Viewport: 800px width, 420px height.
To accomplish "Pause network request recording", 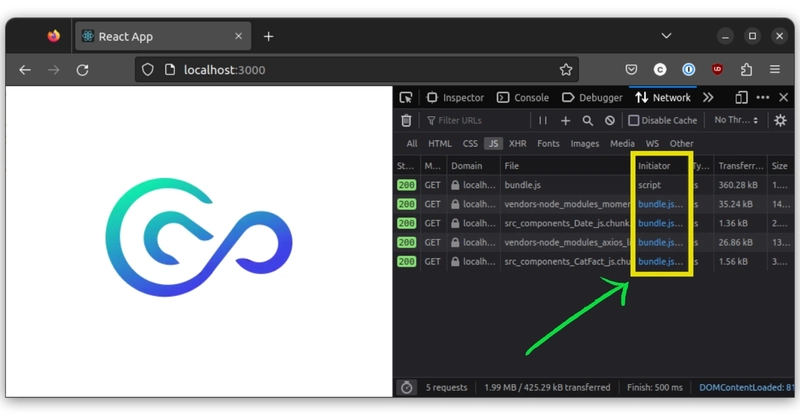I will (x=543, y=121).
